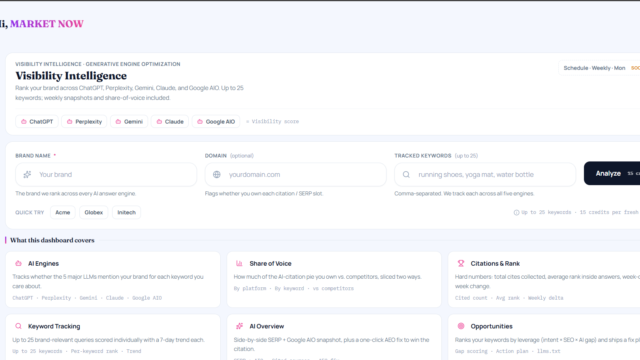Open the Opportunities card title
Viewport: 640px width, 360px height.
point(491,327)
